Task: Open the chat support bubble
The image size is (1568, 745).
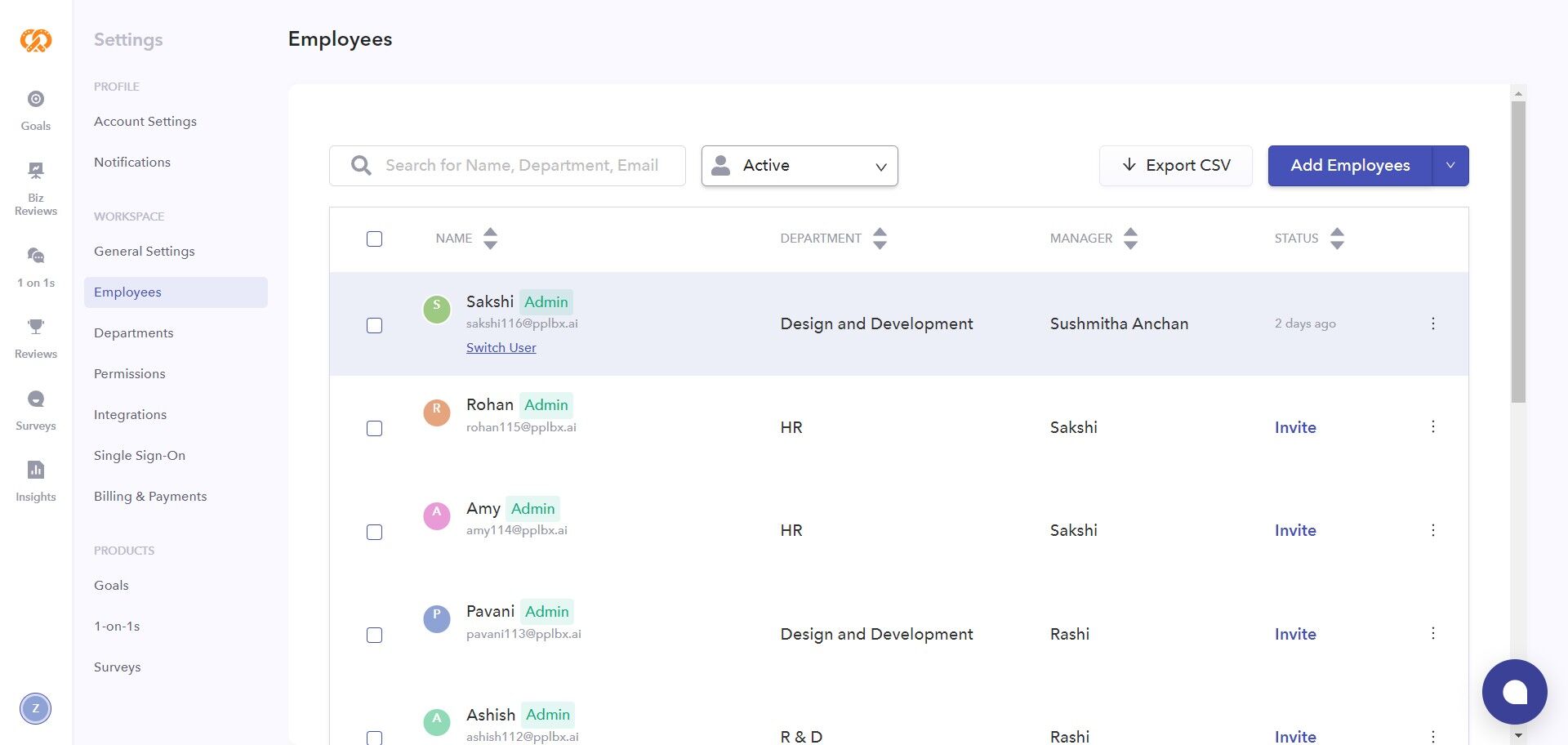Action: pyautogui.click(x=1514, y=692)
